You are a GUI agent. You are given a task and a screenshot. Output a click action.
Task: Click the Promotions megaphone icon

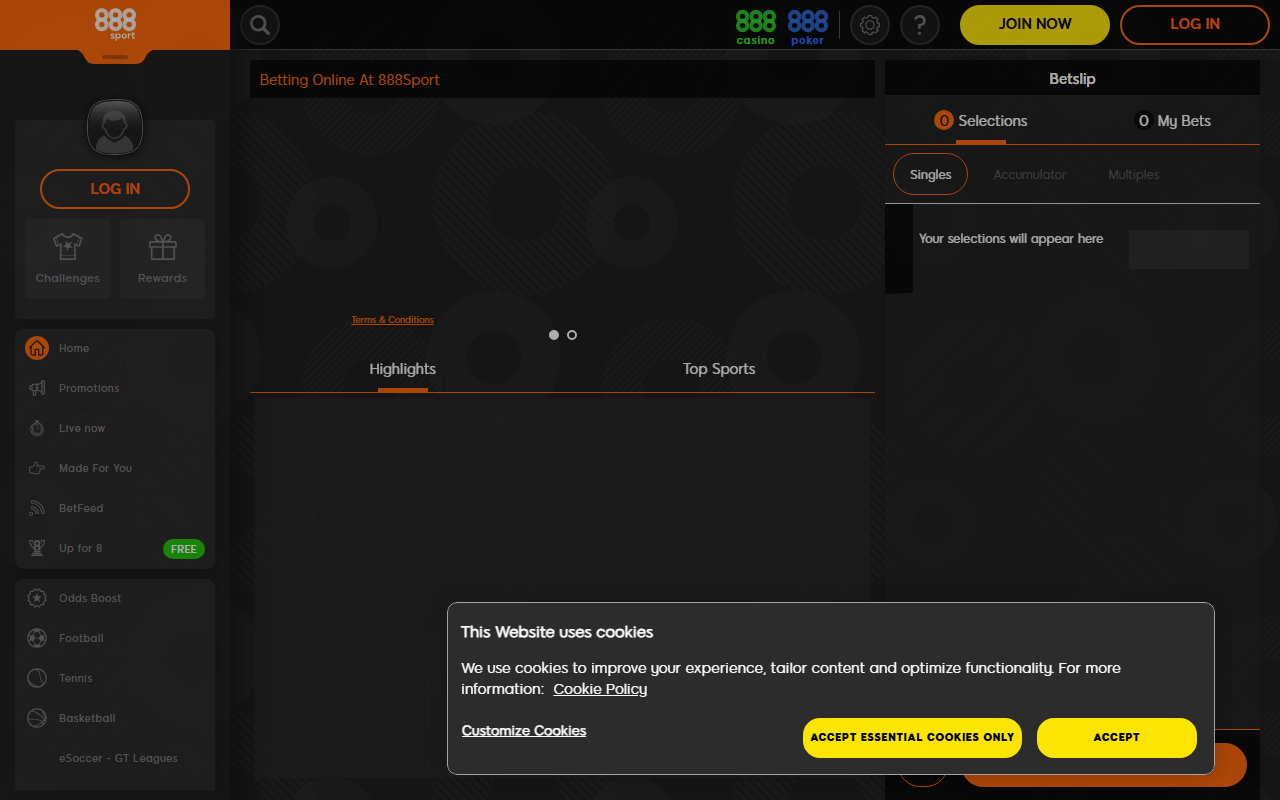(x=37, y=388)
